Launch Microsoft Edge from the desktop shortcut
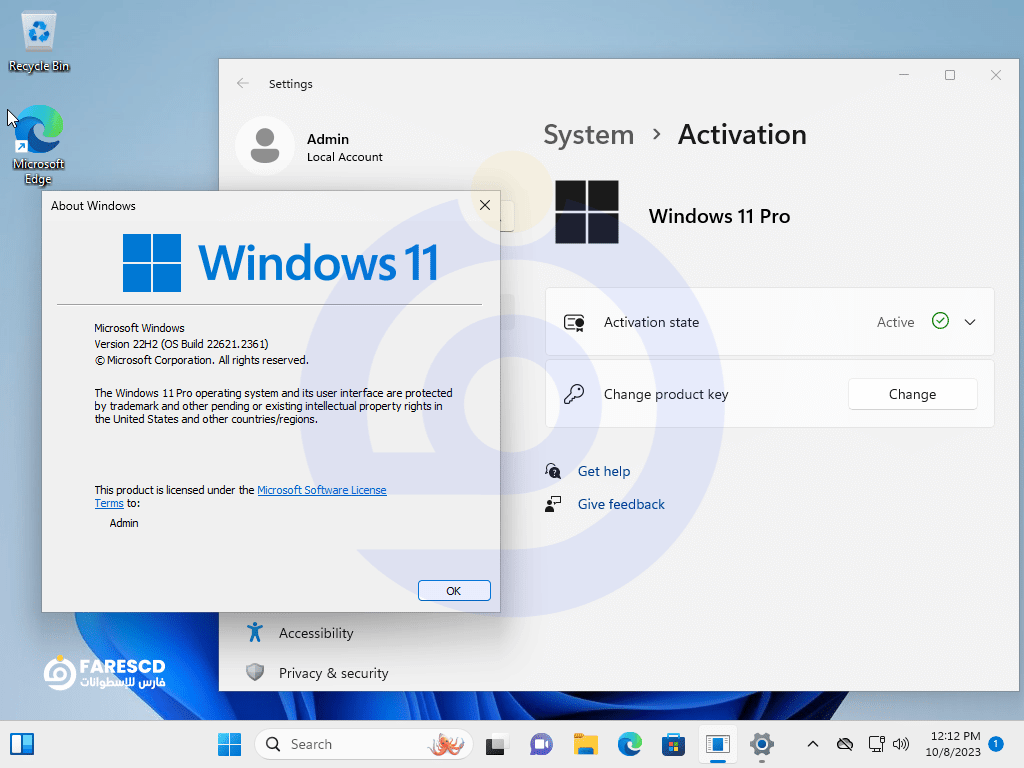Screen dimensions: 1024x768 click(39, 144)
